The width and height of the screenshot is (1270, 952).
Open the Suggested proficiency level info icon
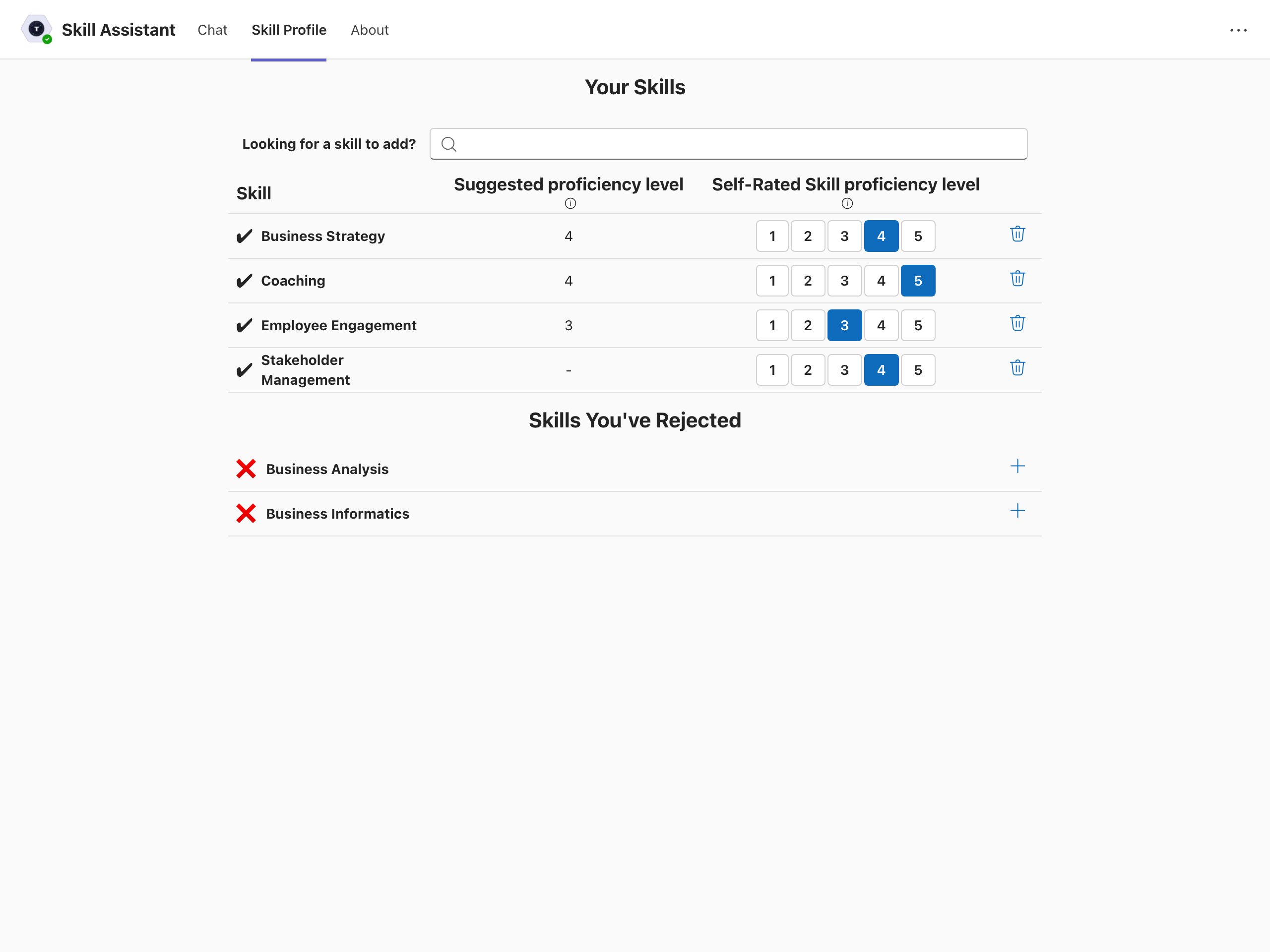[x=570, y=203]
